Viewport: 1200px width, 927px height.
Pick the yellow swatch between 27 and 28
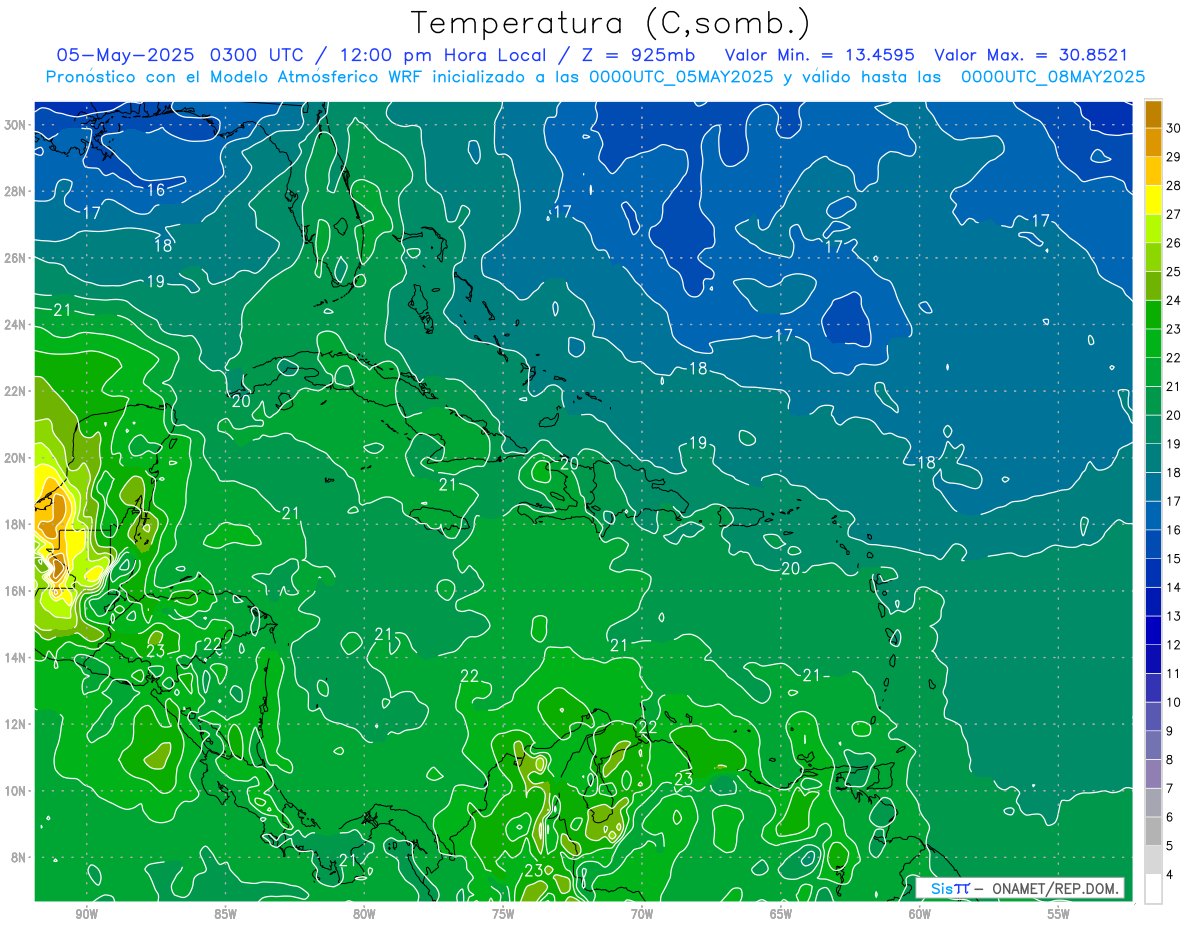(1153, 201)
